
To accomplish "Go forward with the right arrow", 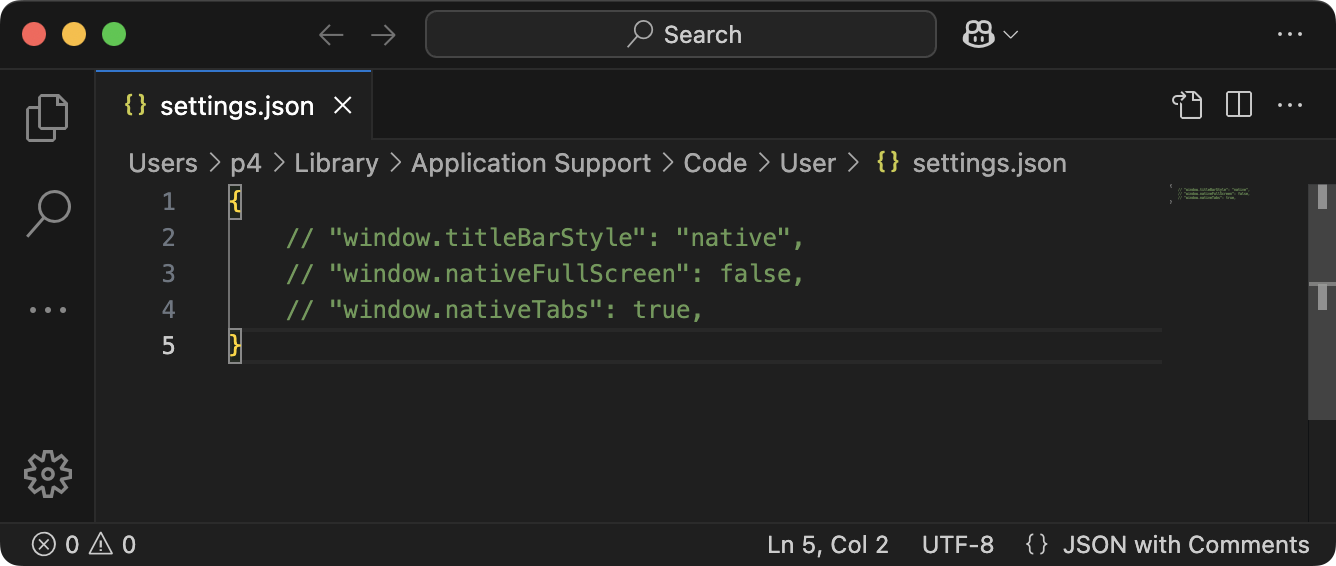I will (383, 35).
